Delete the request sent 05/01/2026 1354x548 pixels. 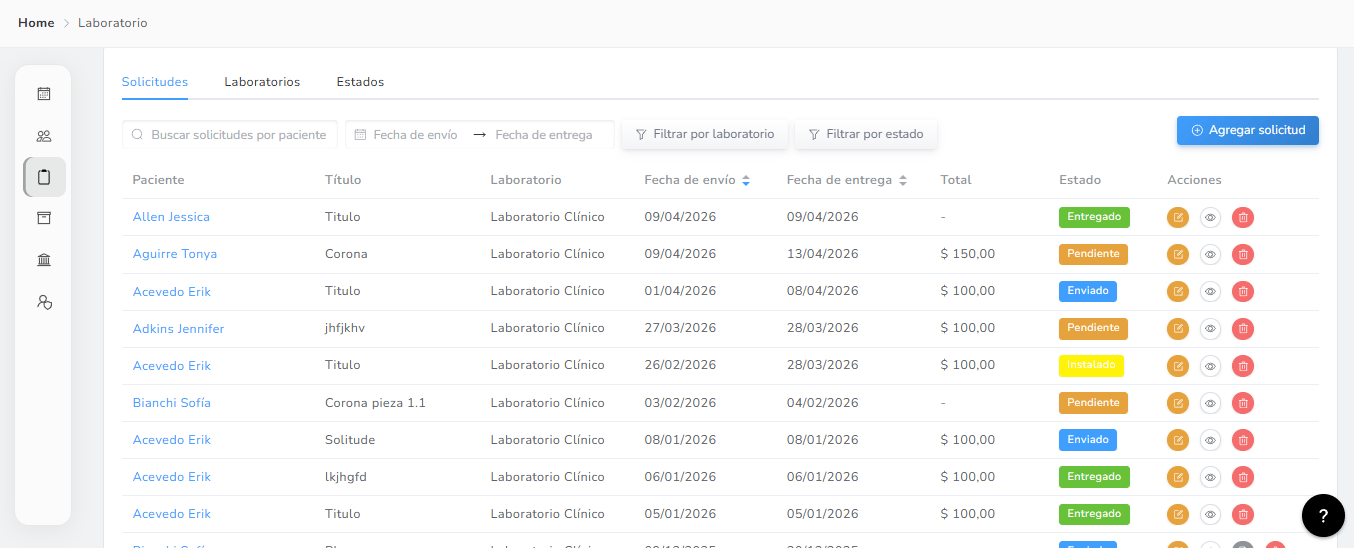[1242, 514]
